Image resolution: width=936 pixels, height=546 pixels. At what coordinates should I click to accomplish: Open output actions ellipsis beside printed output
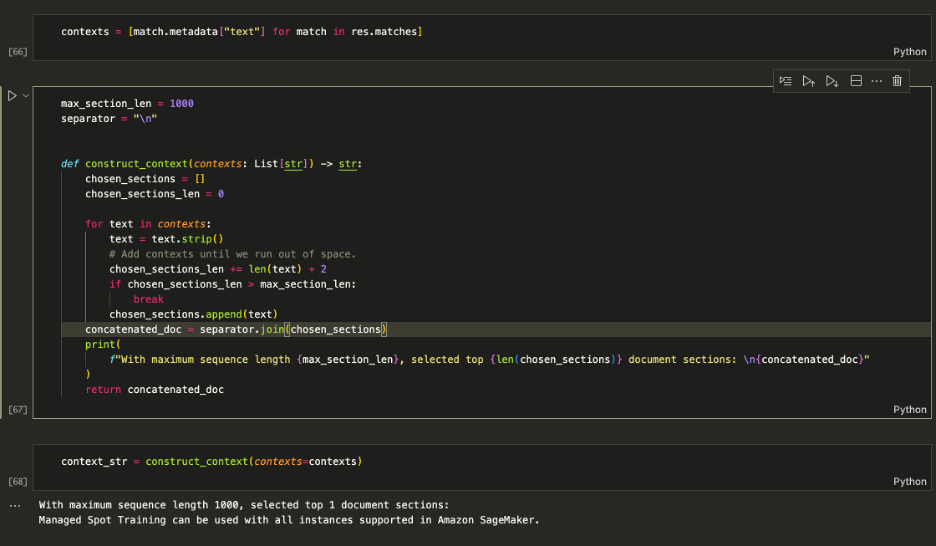[x=15, y=505]
